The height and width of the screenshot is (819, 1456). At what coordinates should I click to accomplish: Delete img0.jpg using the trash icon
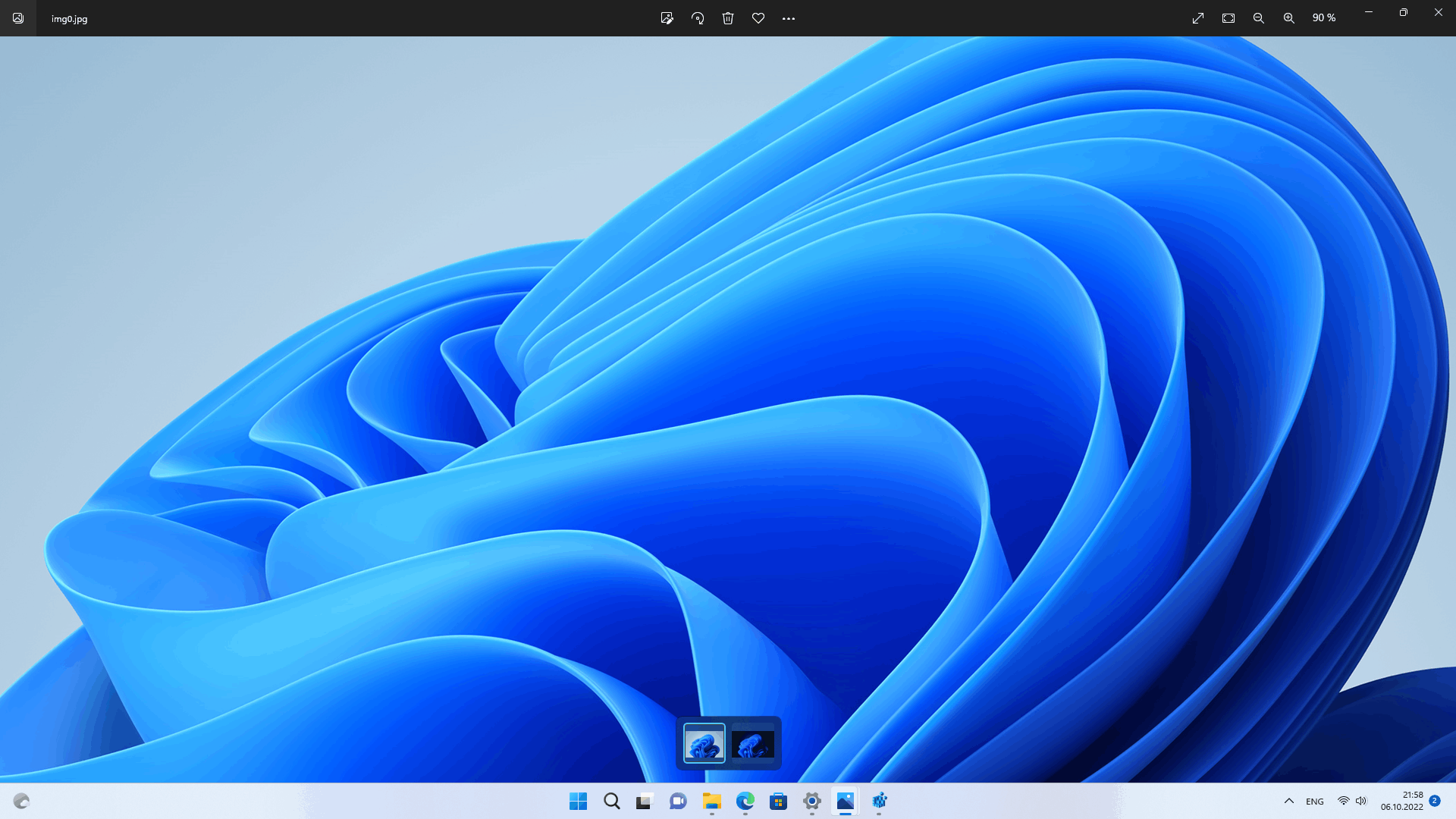tap(728, 18)
